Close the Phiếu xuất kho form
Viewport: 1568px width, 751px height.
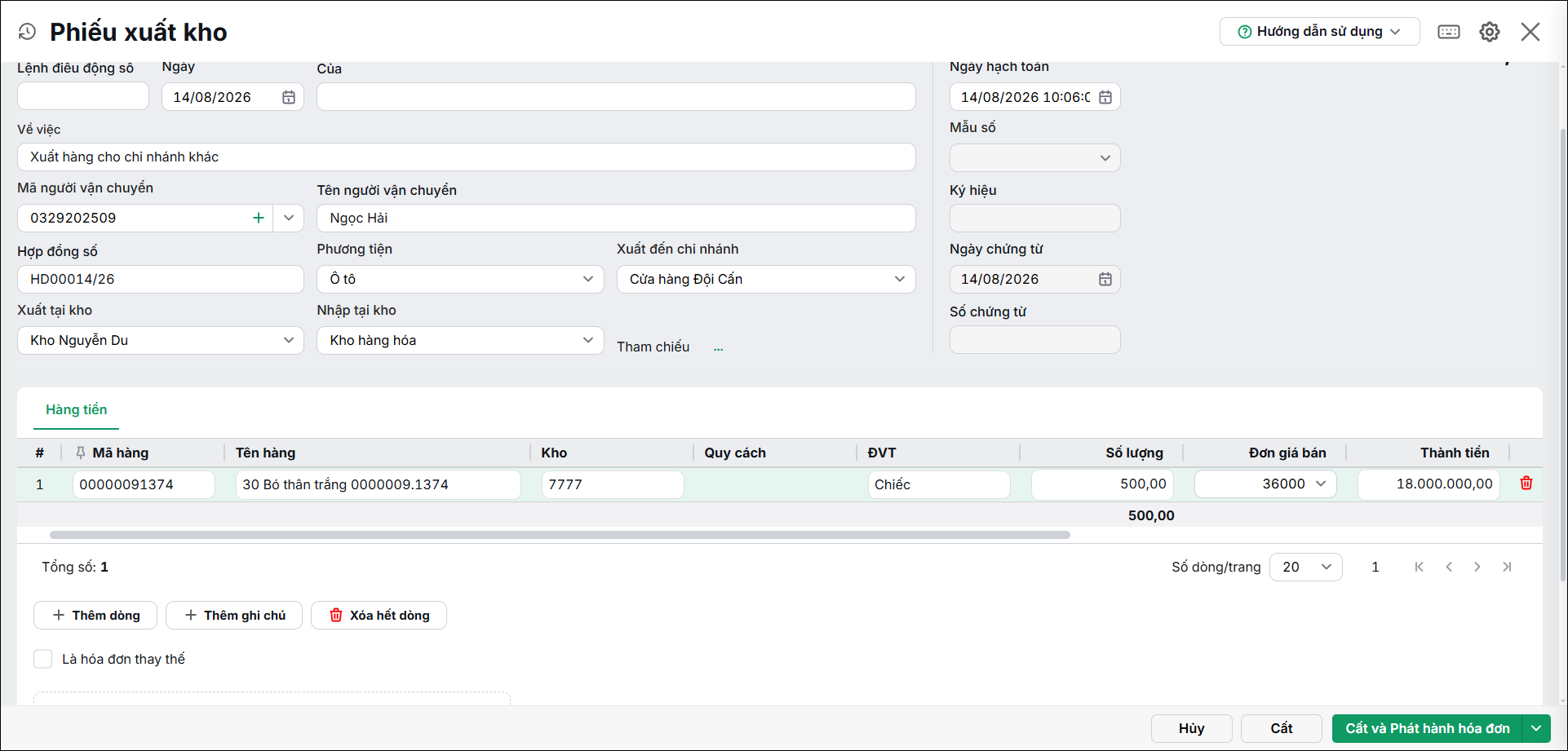coord(1530,32)
